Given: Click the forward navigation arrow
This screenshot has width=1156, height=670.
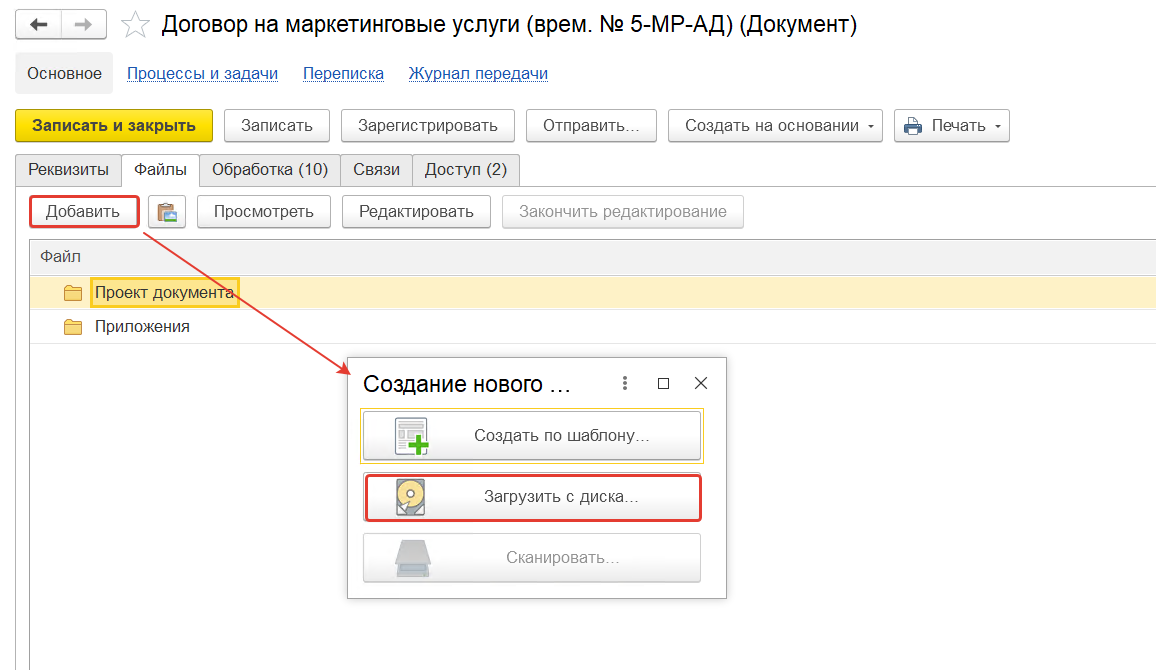Looking at the screenshot, I should coord(85,25).
